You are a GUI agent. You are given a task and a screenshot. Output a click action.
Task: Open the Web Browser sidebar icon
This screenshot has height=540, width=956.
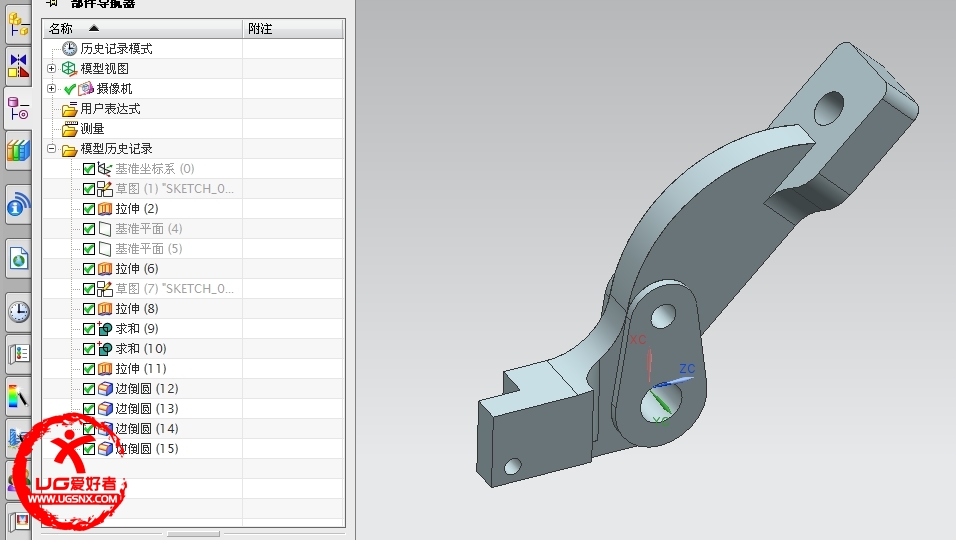pyautogui.click(x=18, y=259)
